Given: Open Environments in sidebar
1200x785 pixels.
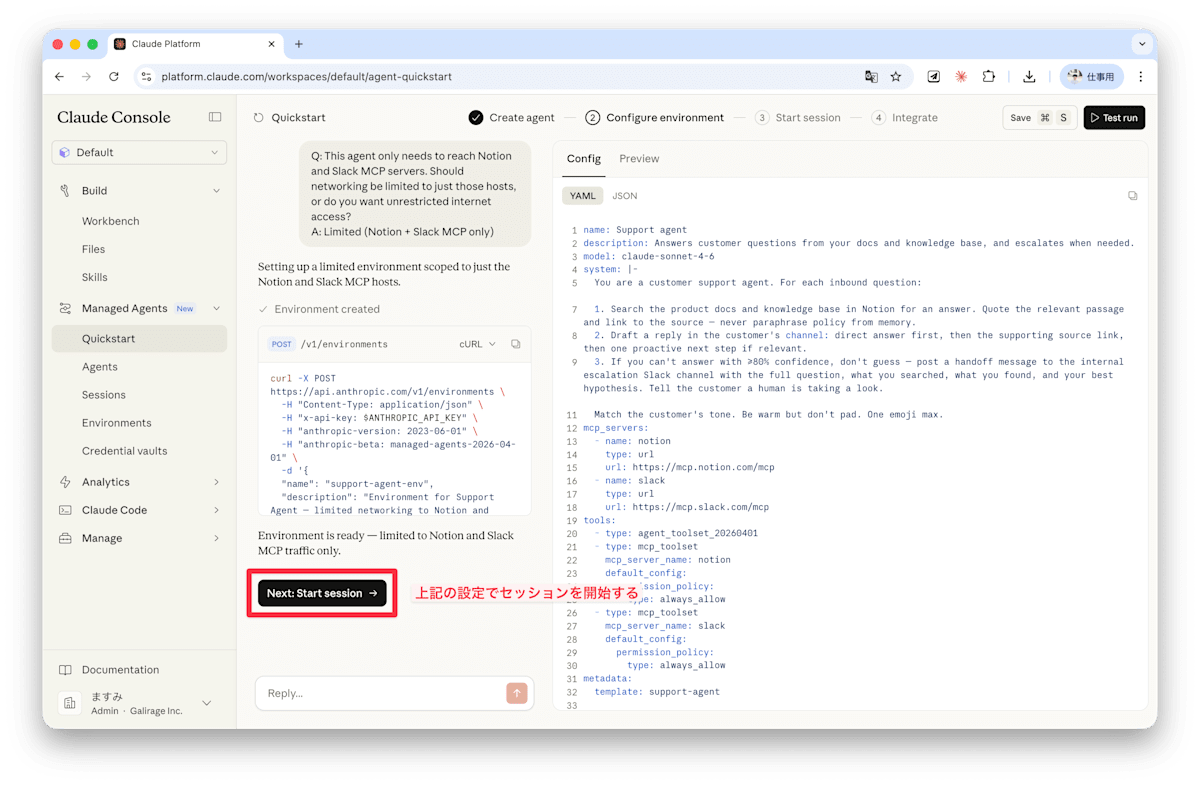Looking at the screenshot, I should (117, 423).
